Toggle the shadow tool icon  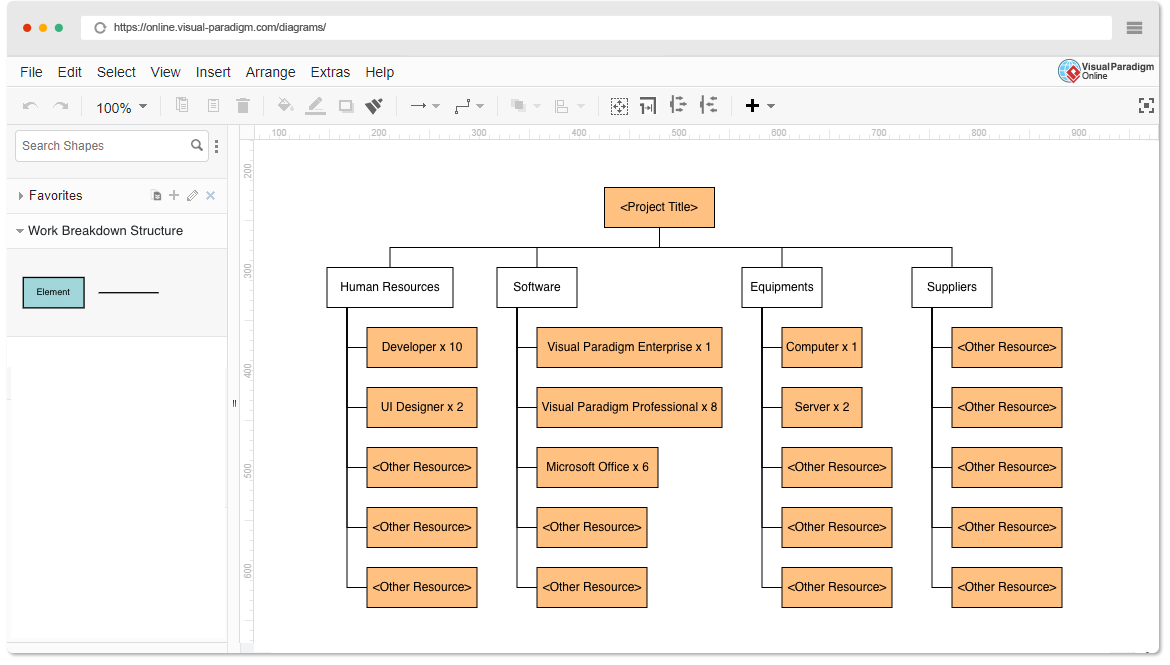(345, 106)
